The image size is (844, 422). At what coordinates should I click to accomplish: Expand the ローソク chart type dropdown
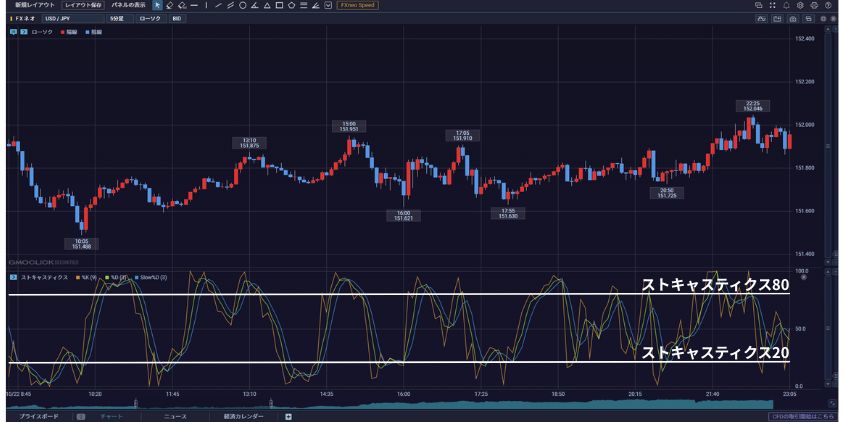pyautogui.click(x=149, y=18)
